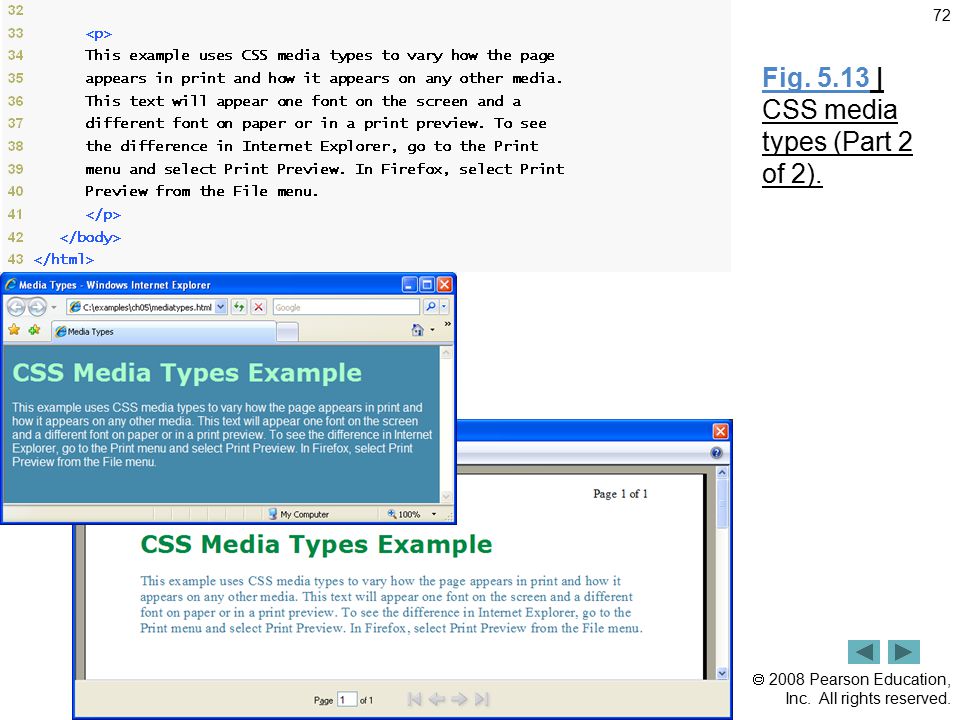
Task: Click the closing </p> tag on line 41
Action: coord(103,215)
